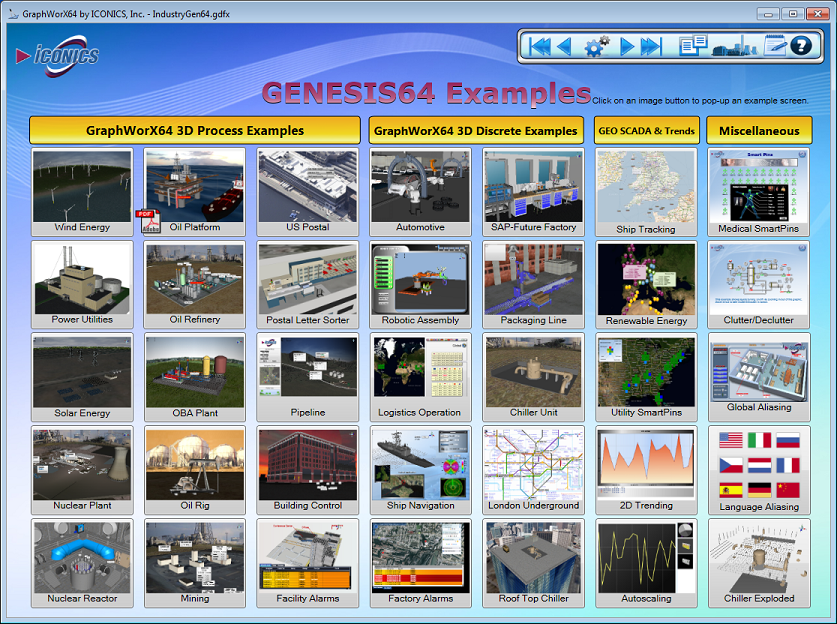Open the gears settings icon in toolbar
This screenshot has height=624, width=837.
pyautogui.click(x=596, y=46)
